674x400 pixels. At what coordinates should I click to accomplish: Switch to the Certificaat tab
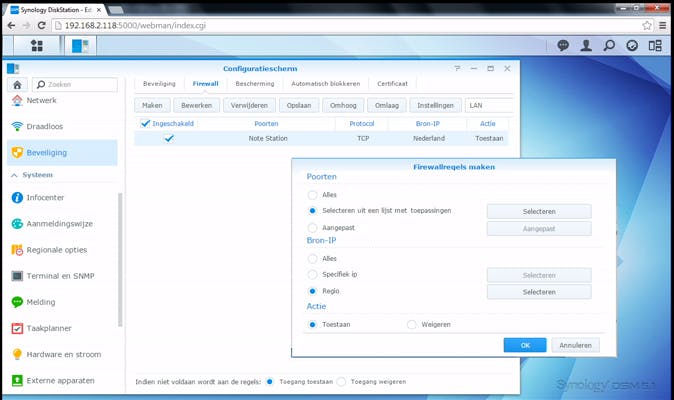click(392, 84)
